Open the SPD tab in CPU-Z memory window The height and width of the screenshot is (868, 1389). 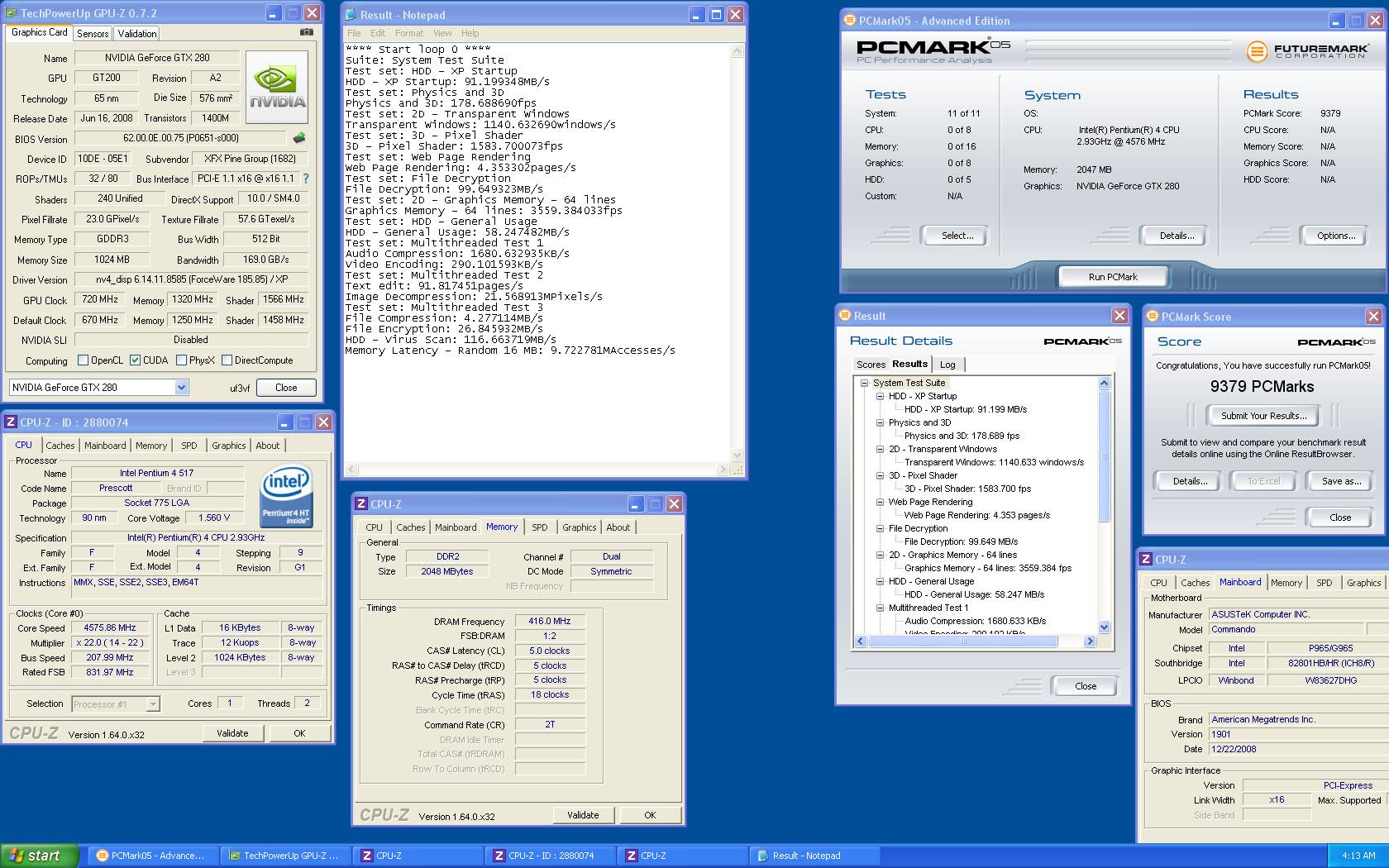pyautogui.click(x=539, y=527)
